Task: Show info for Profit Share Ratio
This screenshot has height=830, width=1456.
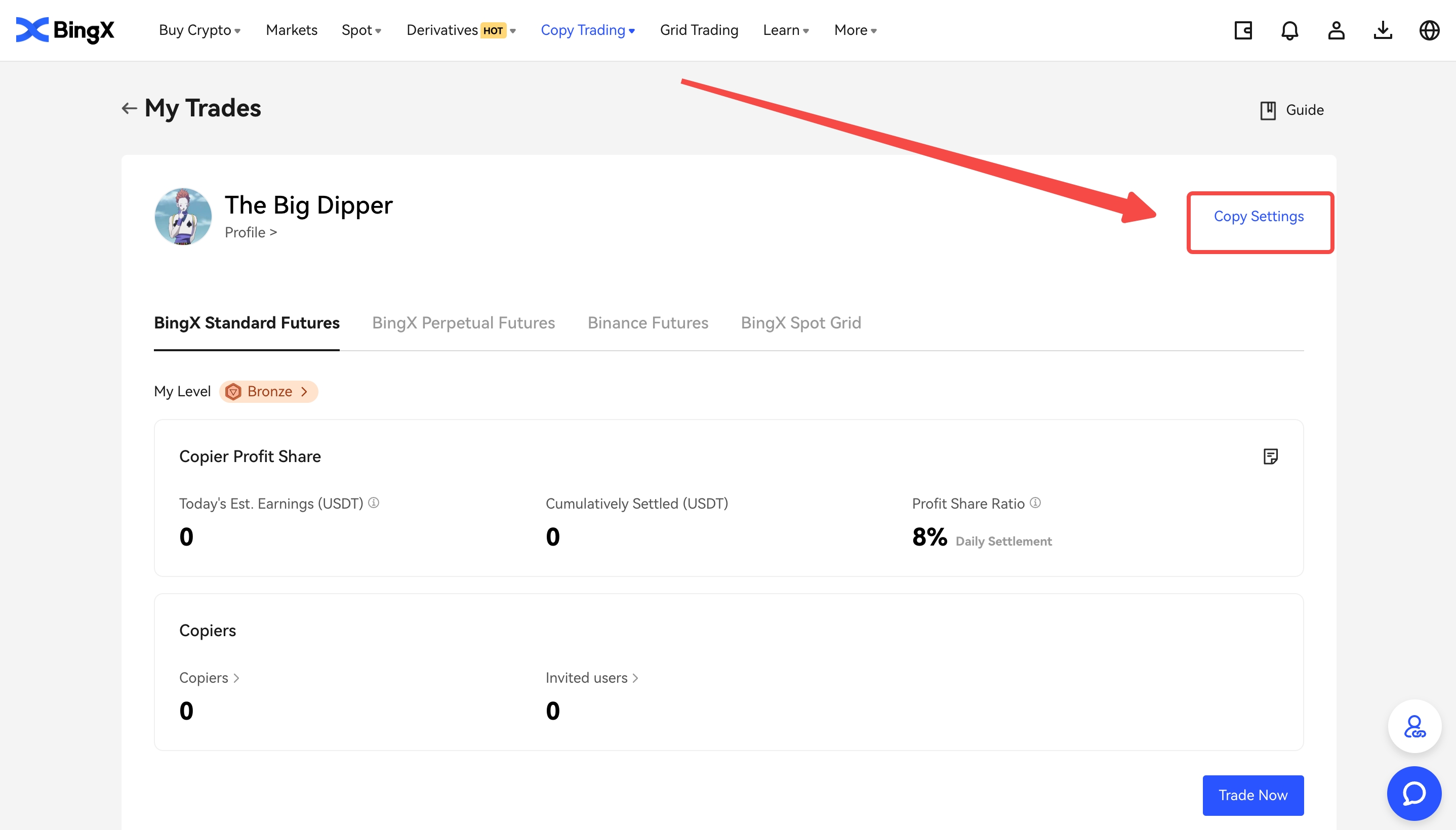Action: (1035, 503)
